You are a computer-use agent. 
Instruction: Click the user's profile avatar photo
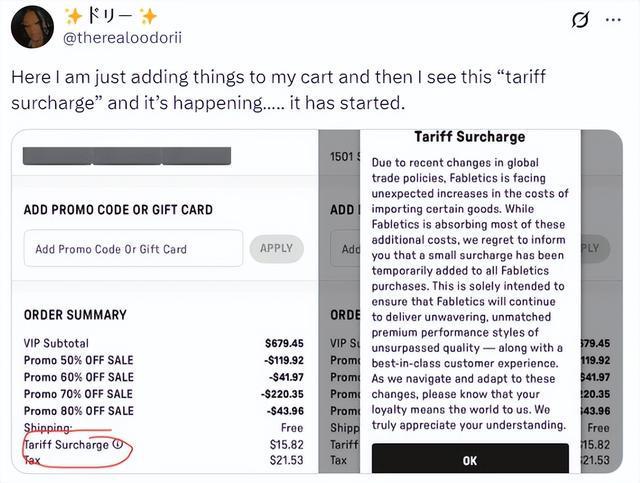coord(32,26)
